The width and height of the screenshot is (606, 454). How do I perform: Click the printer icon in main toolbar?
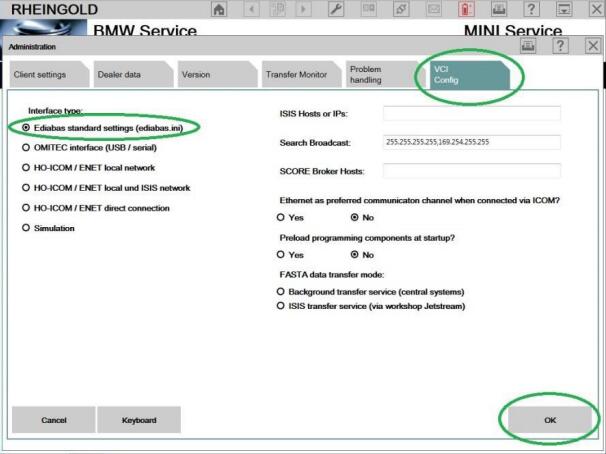[x=499, y=9]
